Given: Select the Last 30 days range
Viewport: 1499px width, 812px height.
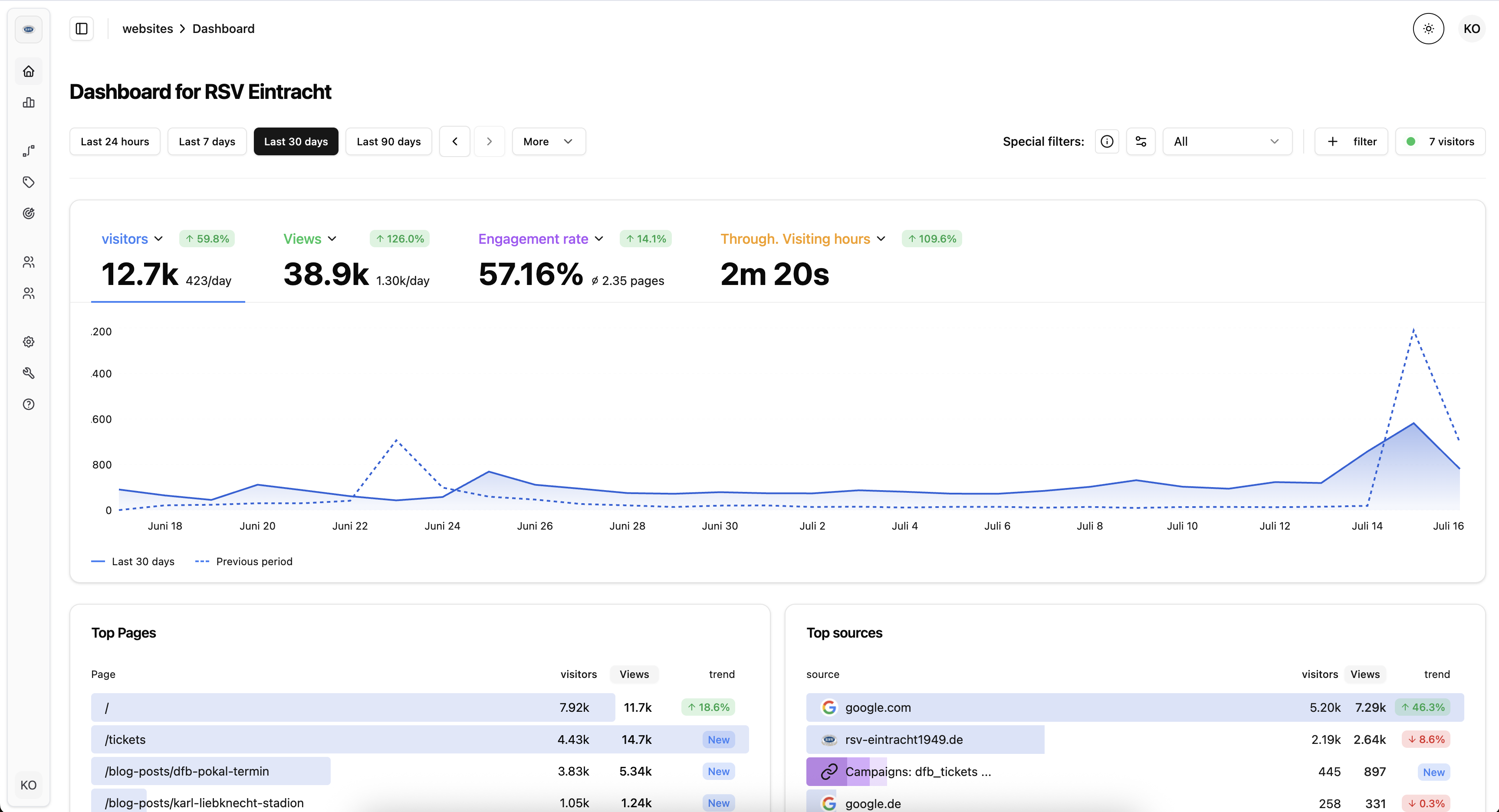Looking at the screenshot, I should (x=296, y=141).
